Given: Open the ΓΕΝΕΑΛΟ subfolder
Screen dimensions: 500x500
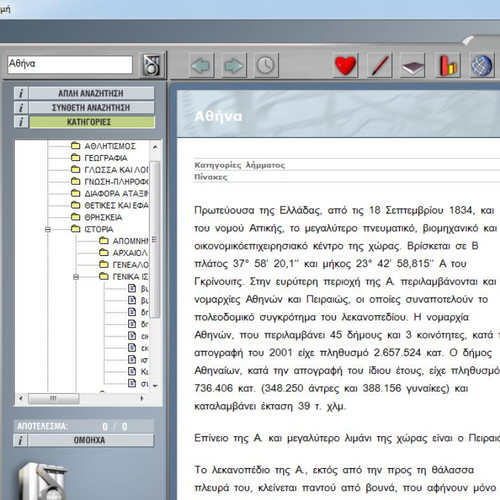Looking at the screenshot, I should (x=130, y=265).
